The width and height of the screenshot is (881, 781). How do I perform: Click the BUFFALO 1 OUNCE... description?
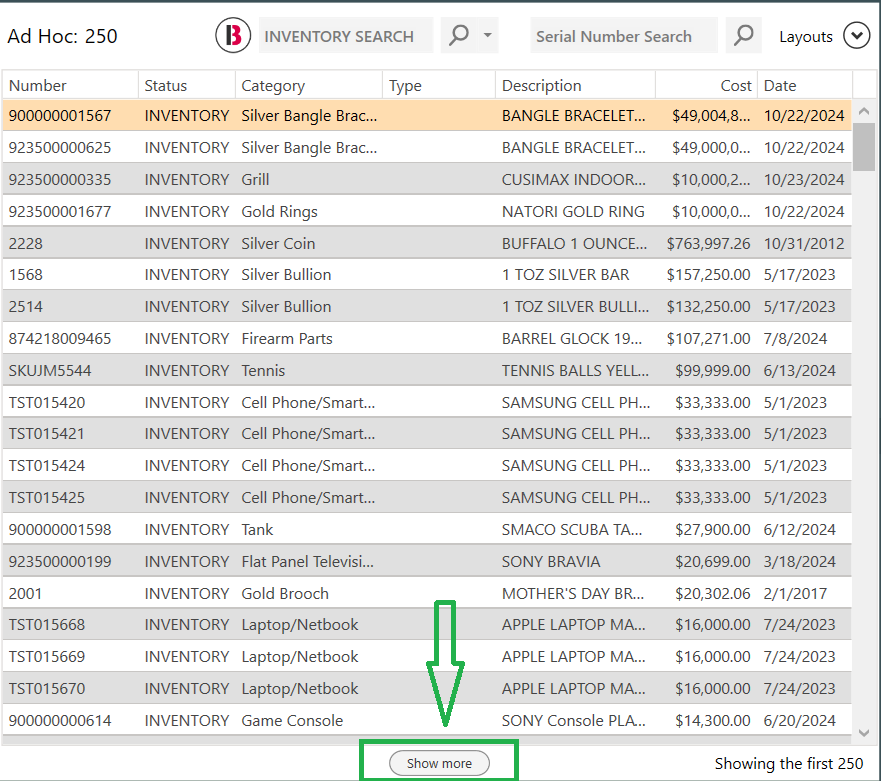tap(574, 243)
